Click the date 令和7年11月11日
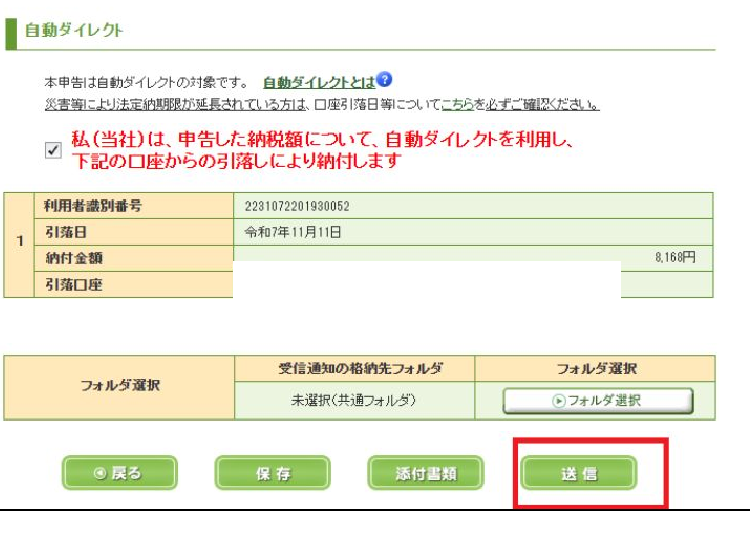753x534 pixels. tap(293, 232)
